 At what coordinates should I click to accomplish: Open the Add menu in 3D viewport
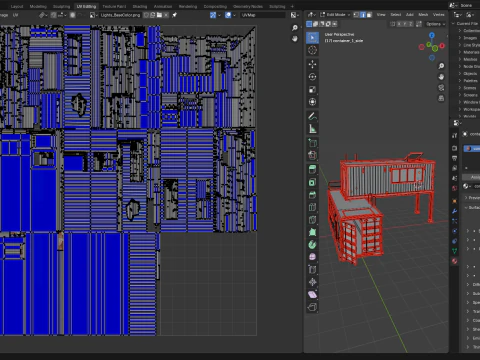click(410, 15)
